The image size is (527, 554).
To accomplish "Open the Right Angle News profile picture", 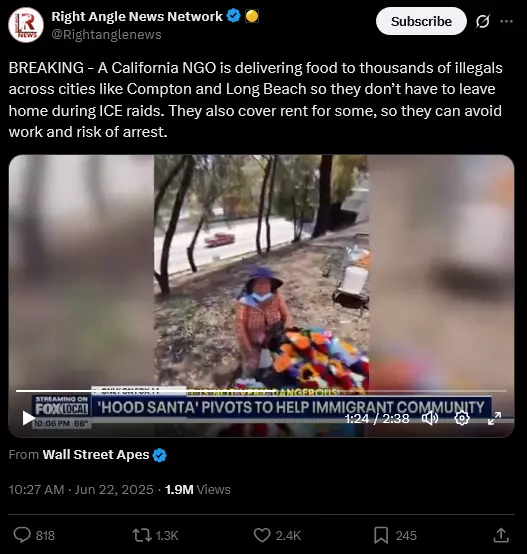I will pos(26,25).
